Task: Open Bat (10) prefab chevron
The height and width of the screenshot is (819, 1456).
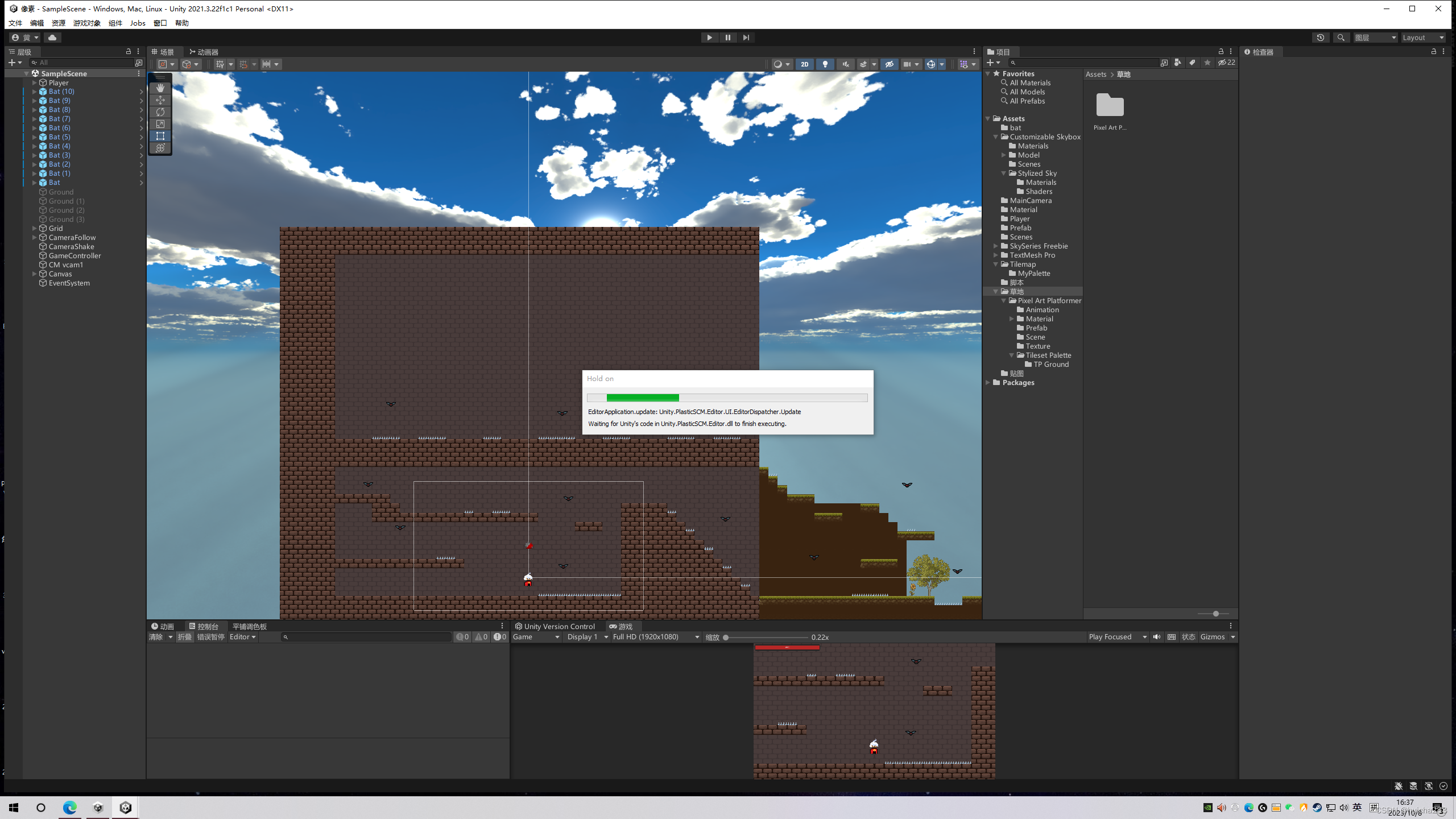Action: (x=141, y=92)
